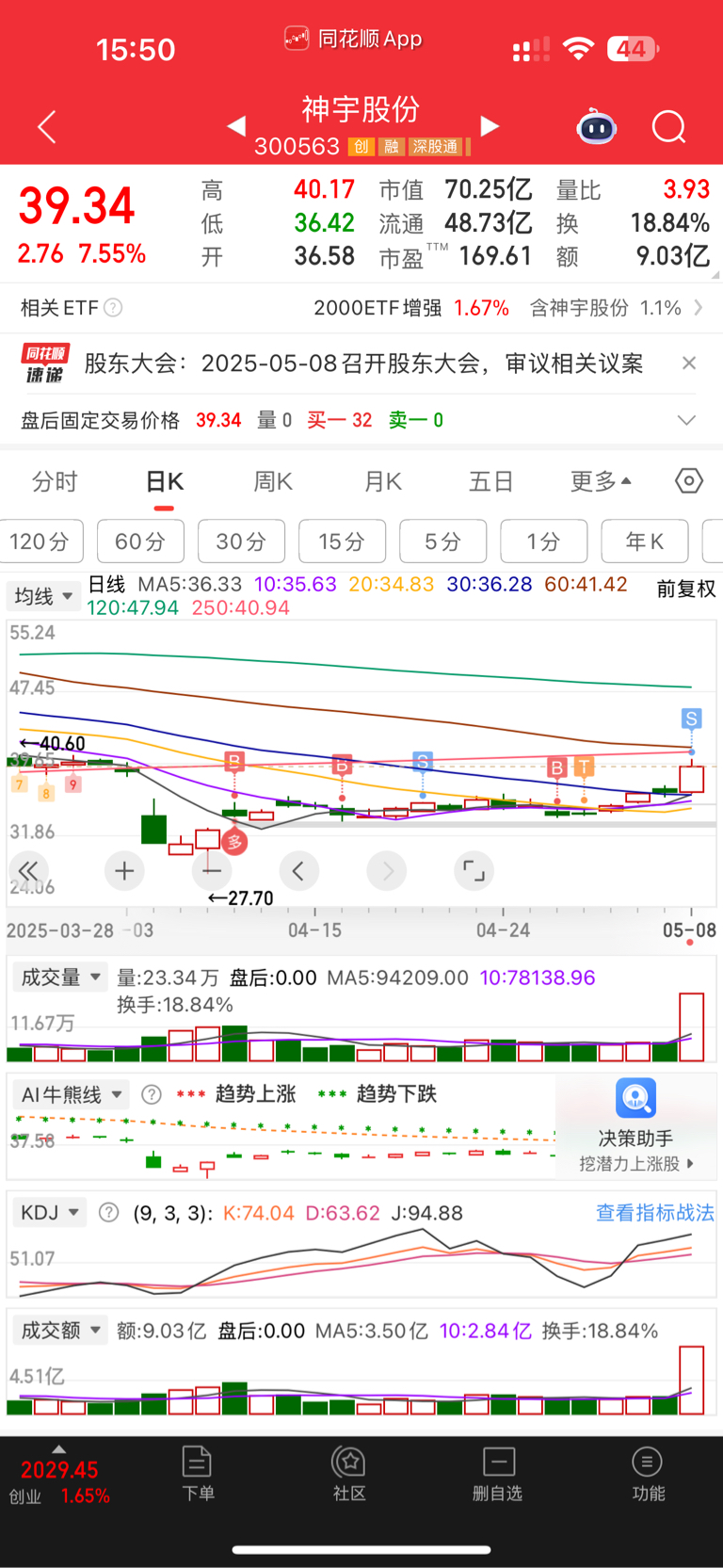Choose the 15分 period button

342,541
